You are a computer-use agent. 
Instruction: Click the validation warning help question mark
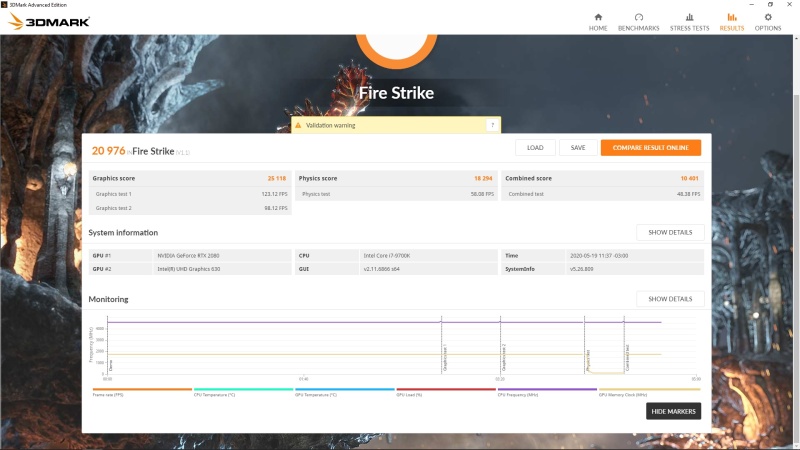491,125
